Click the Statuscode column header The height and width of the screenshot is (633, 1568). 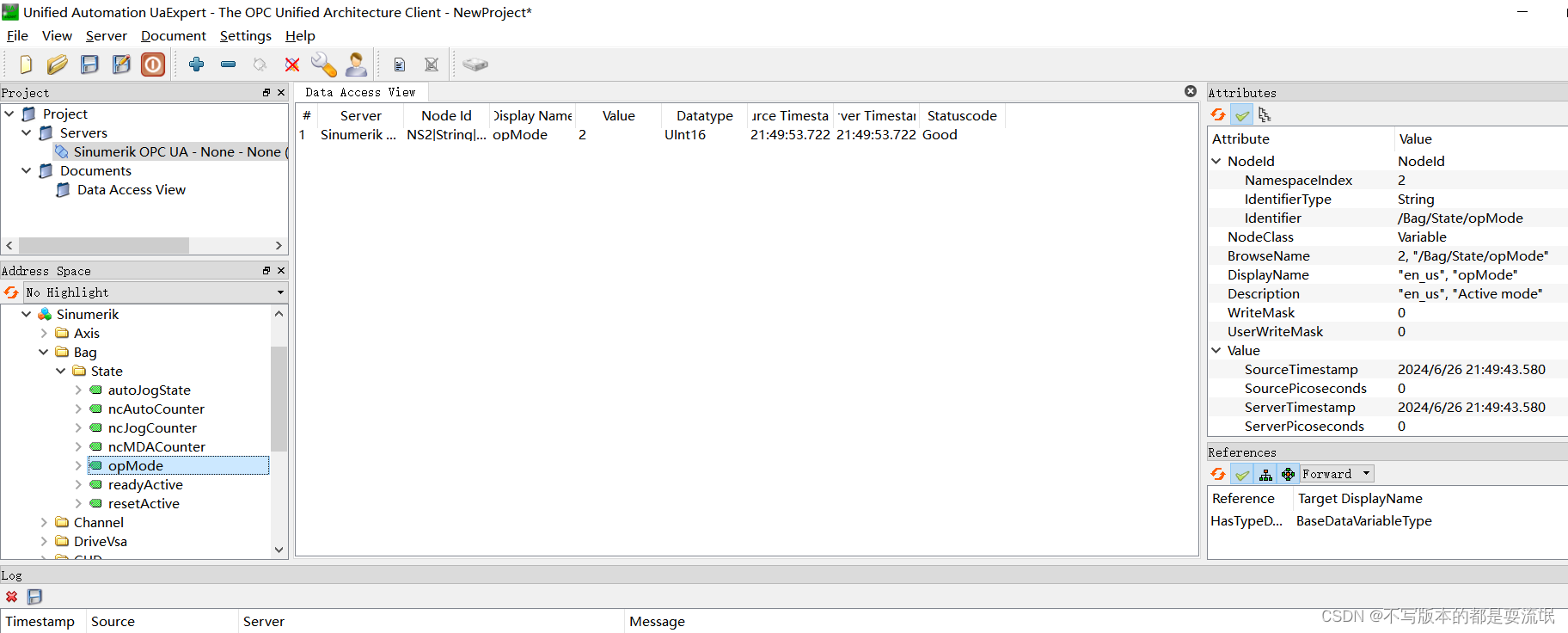coord(962,115)
